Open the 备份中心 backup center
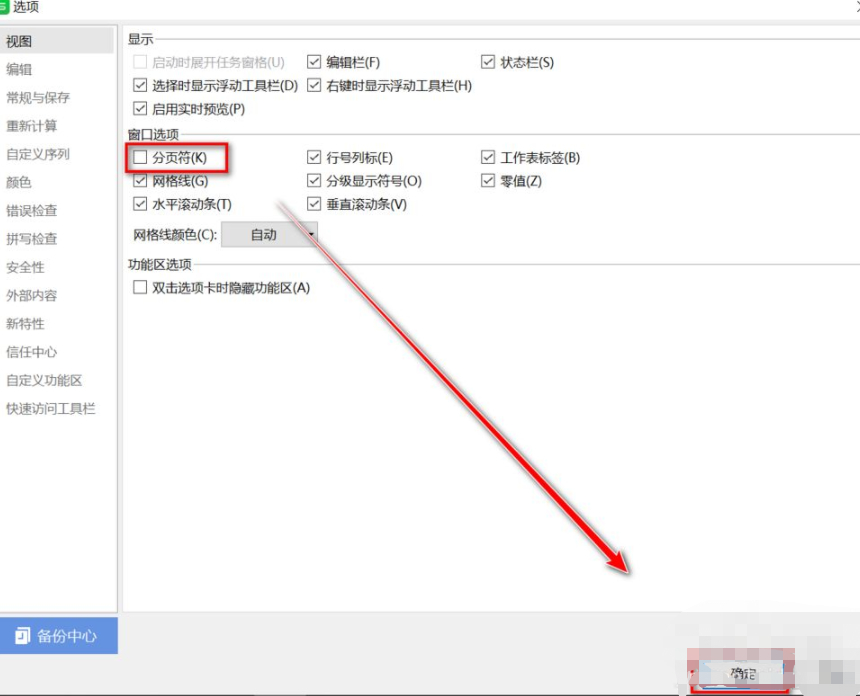Screen dimensions: 860x696 click(x=59, y=636)
